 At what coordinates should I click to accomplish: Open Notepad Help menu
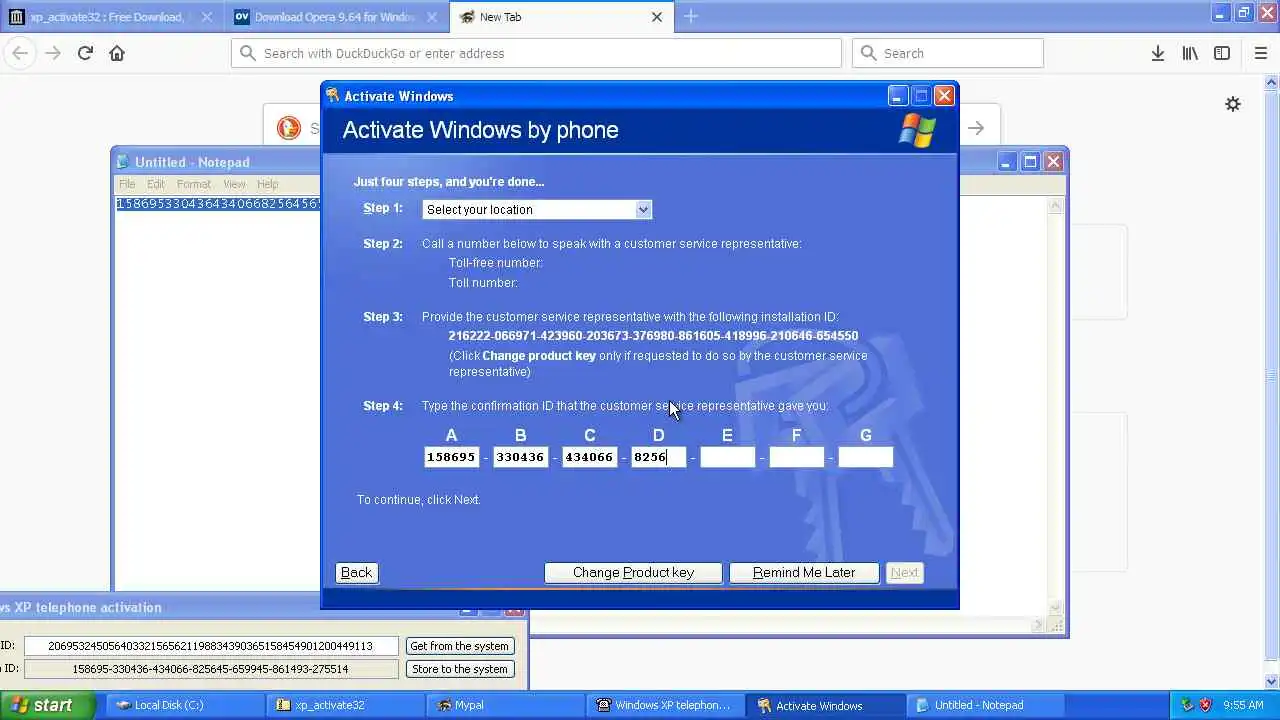coord(267,184)
